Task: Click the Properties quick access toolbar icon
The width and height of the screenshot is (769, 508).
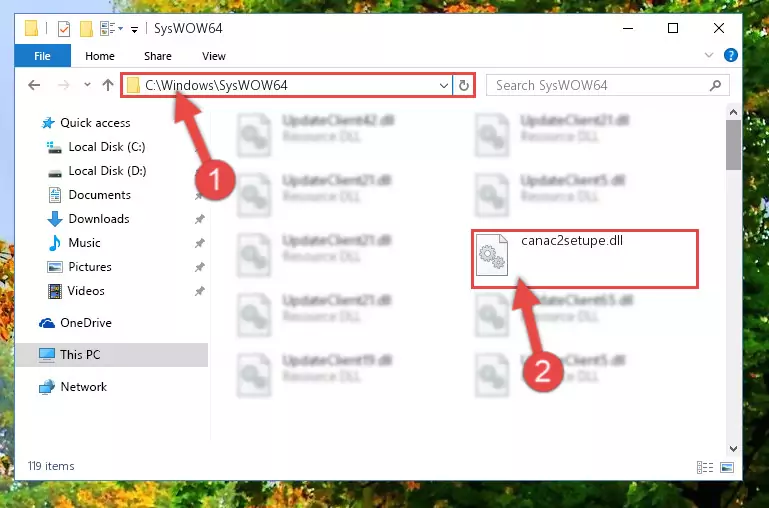Action: 64,29
